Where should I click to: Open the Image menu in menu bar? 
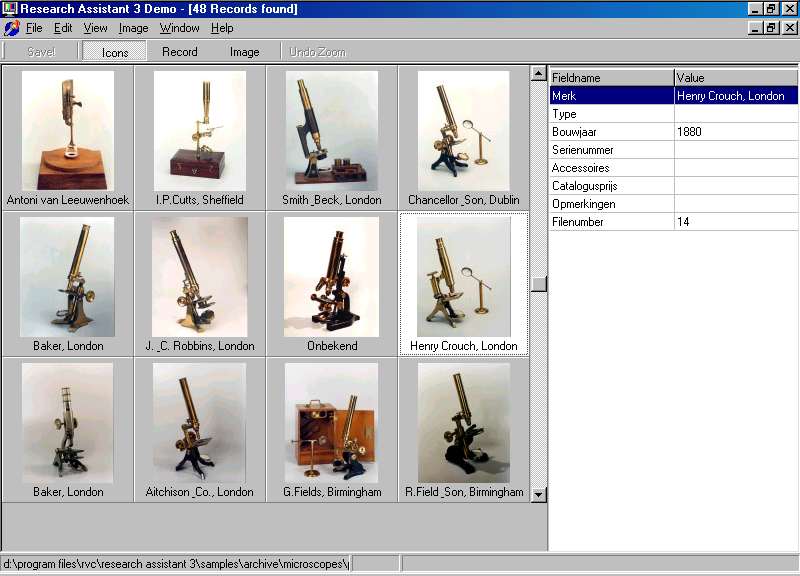(x=133, y=28)
